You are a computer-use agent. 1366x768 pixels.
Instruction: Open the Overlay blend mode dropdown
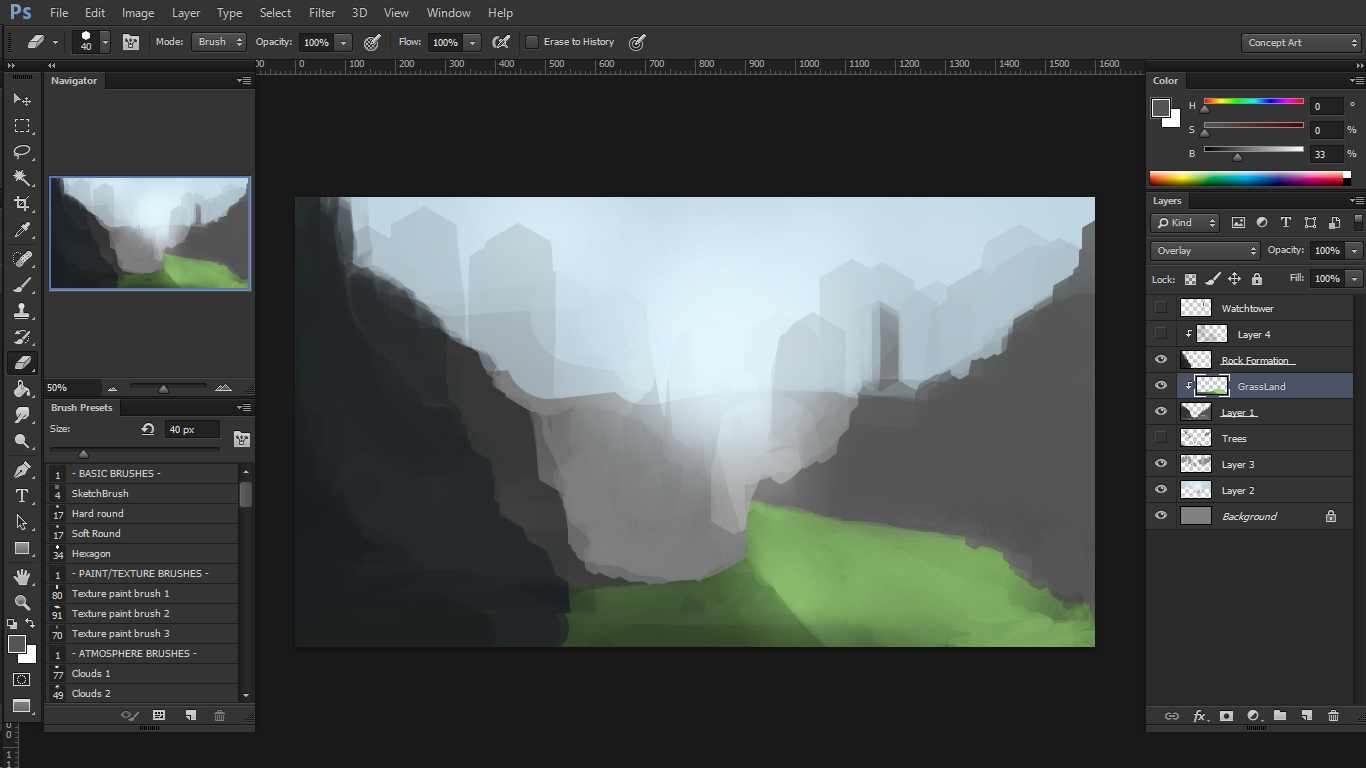[1205, 251]
